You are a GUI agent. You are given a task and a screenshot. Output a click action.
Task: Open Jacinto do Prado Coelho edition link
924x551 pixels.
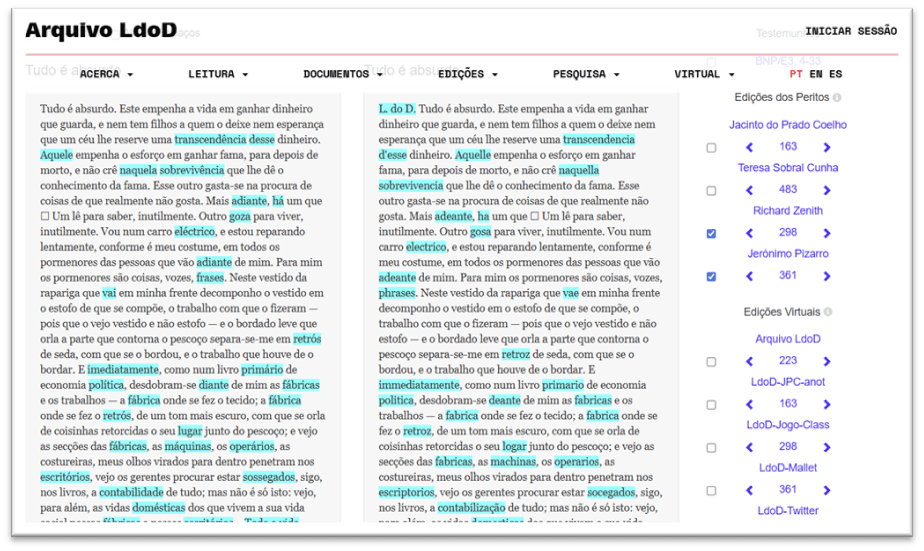point(788,125)
